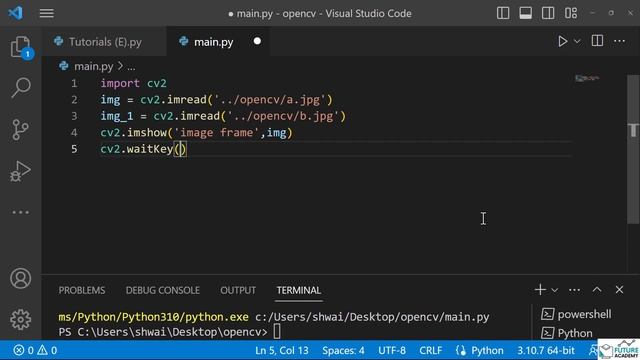Open the Source Control view

[20, 129]
